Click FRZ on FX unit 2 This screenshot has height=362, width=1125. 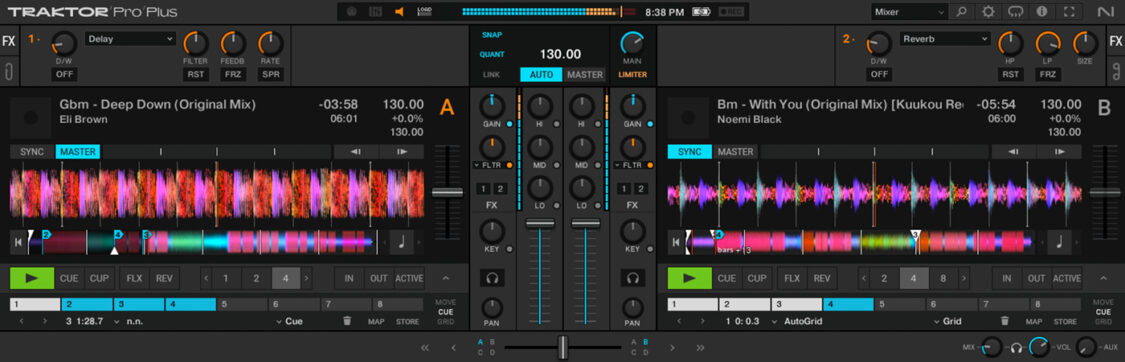click(1048, 75)
